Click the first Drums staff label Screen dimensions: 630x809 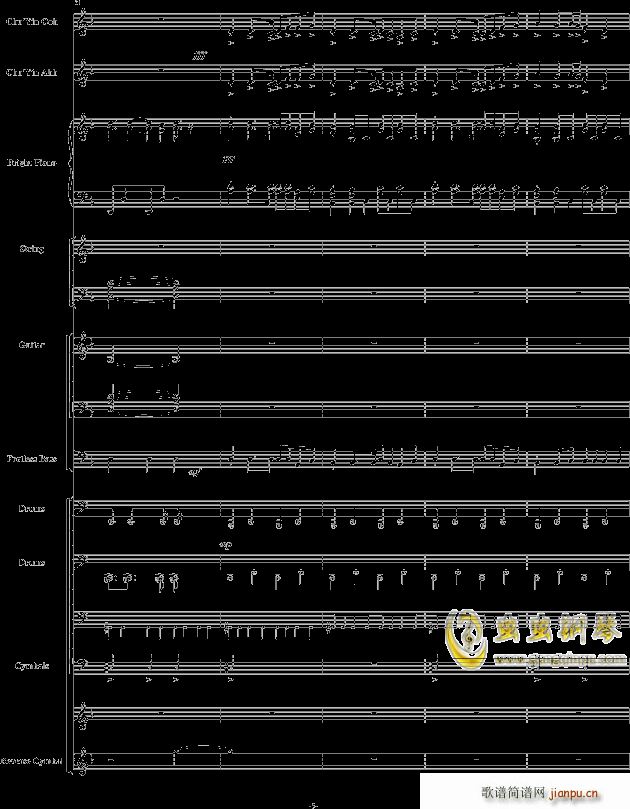tap(30, 509)
